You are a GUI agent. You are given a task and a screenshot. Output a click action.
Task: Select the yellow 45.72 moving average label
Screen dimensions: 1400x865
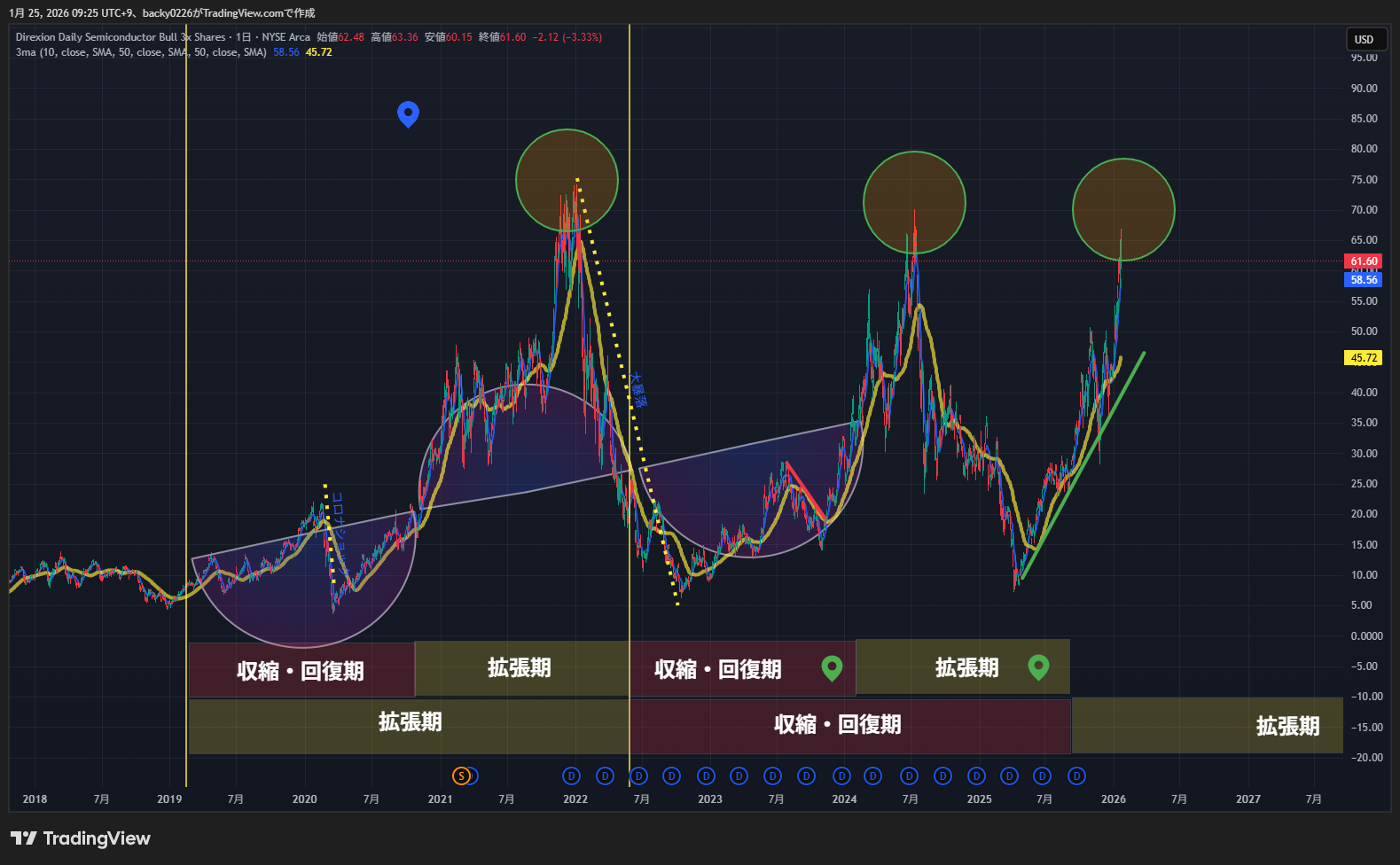click(1363, 358)
